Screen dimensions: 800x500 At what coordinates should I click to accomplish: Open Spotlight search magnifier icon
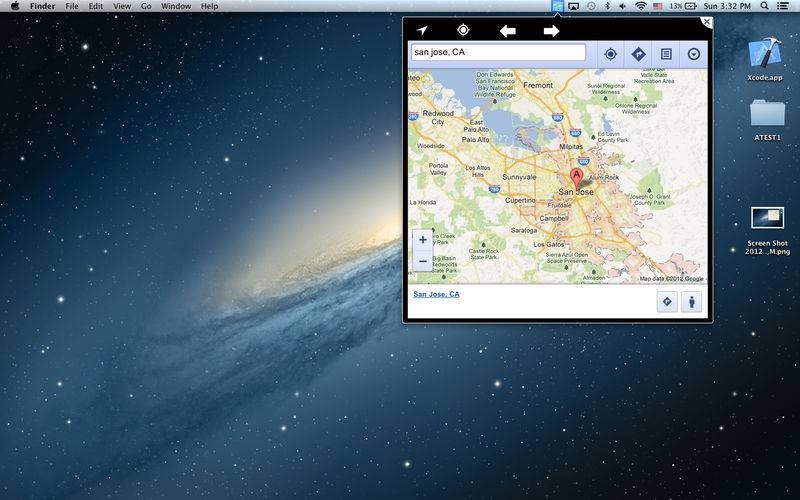click(x=764, y=6)
